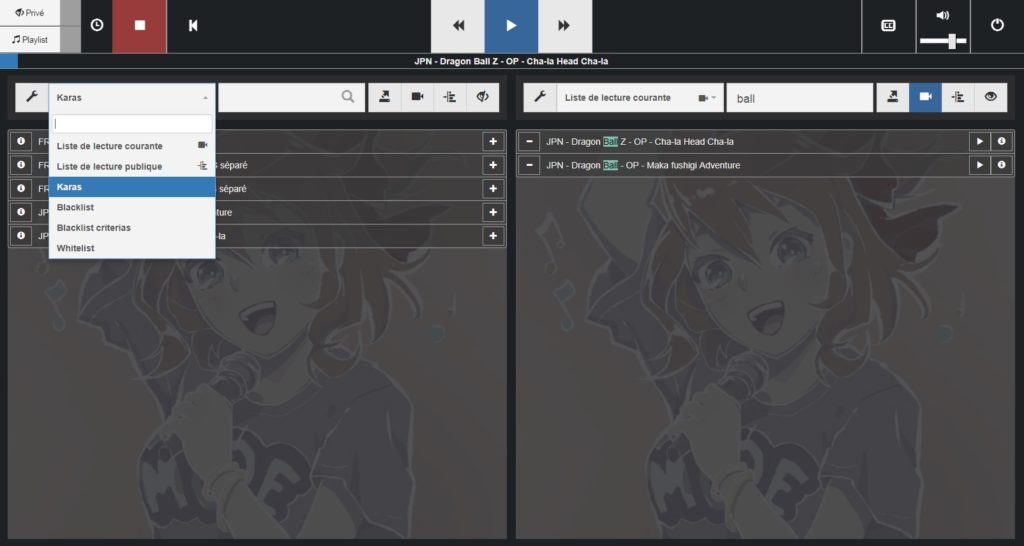Screen dimensions: 1024x546
Task: Click the public-list icon in right panel toolbar
Action: click(x=958, y=97)
